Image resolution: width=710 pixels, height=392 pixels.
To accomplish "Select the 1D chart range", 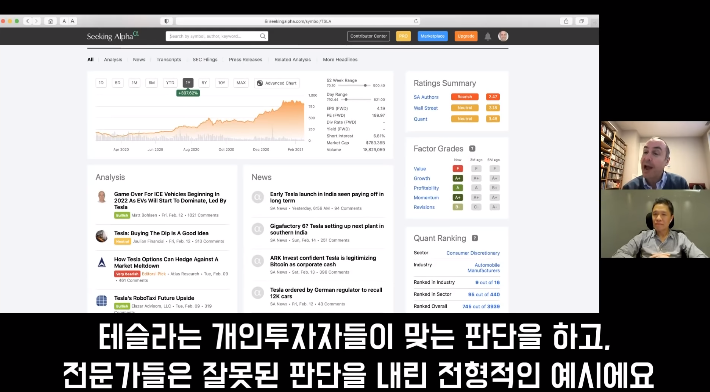I will pyautogui.click(x=101, y=83).
